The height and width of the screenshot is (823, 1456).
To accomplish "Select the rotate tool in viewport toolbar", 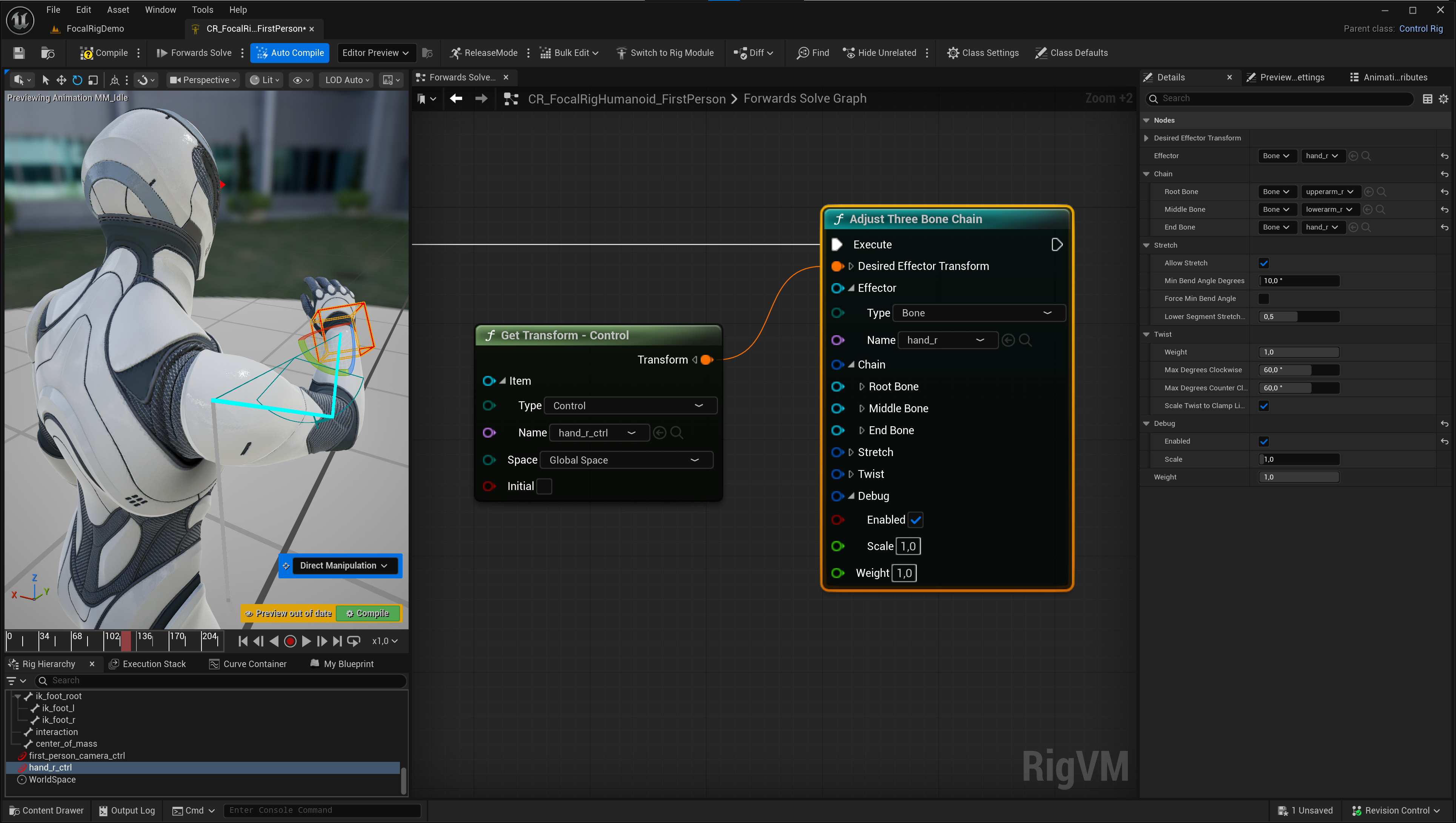I will point(77,80).
